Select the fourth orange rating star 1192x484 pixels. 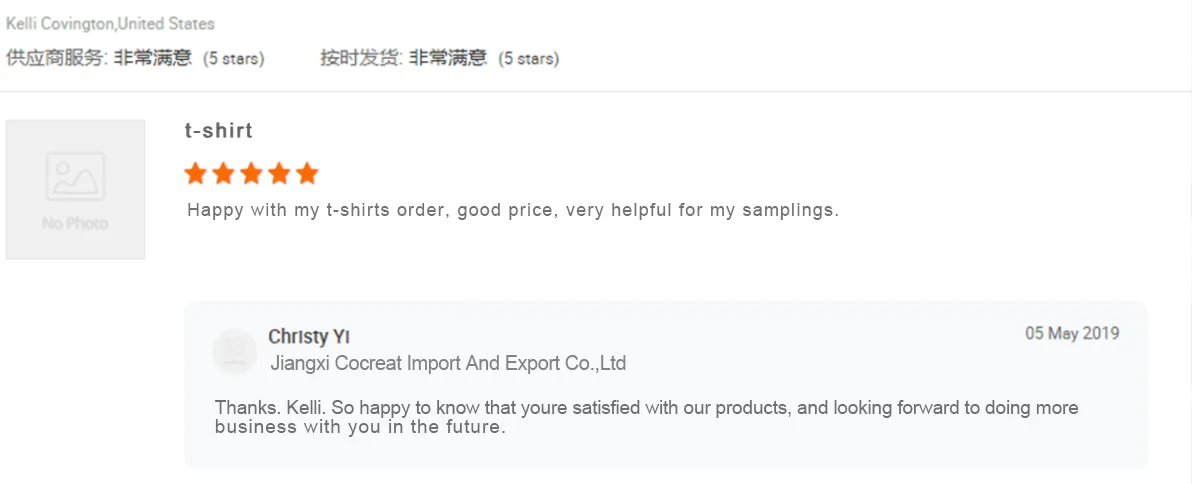pos(279,174)
